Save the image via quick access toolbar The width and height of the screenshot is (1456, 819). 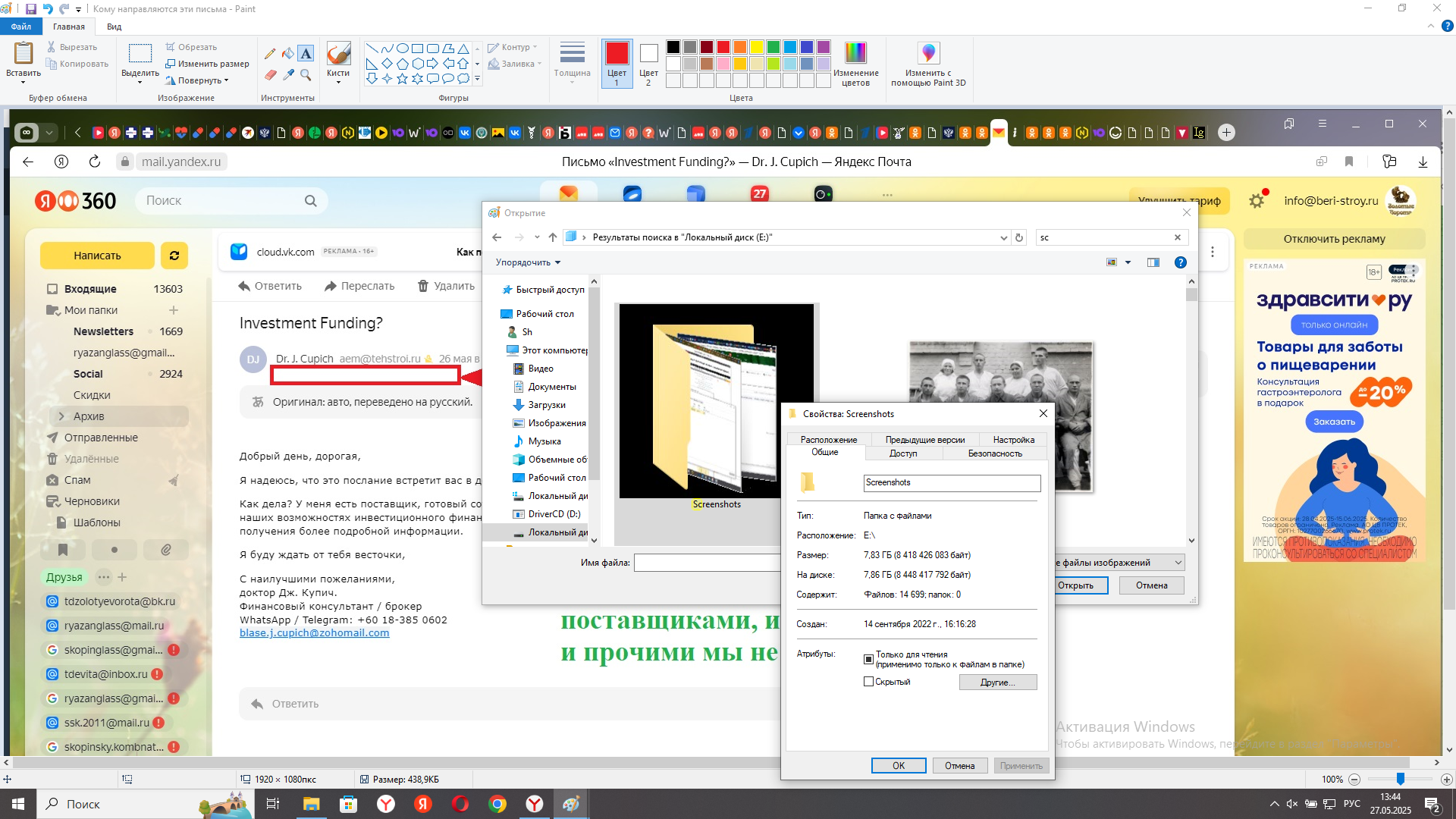pos(31,9)
